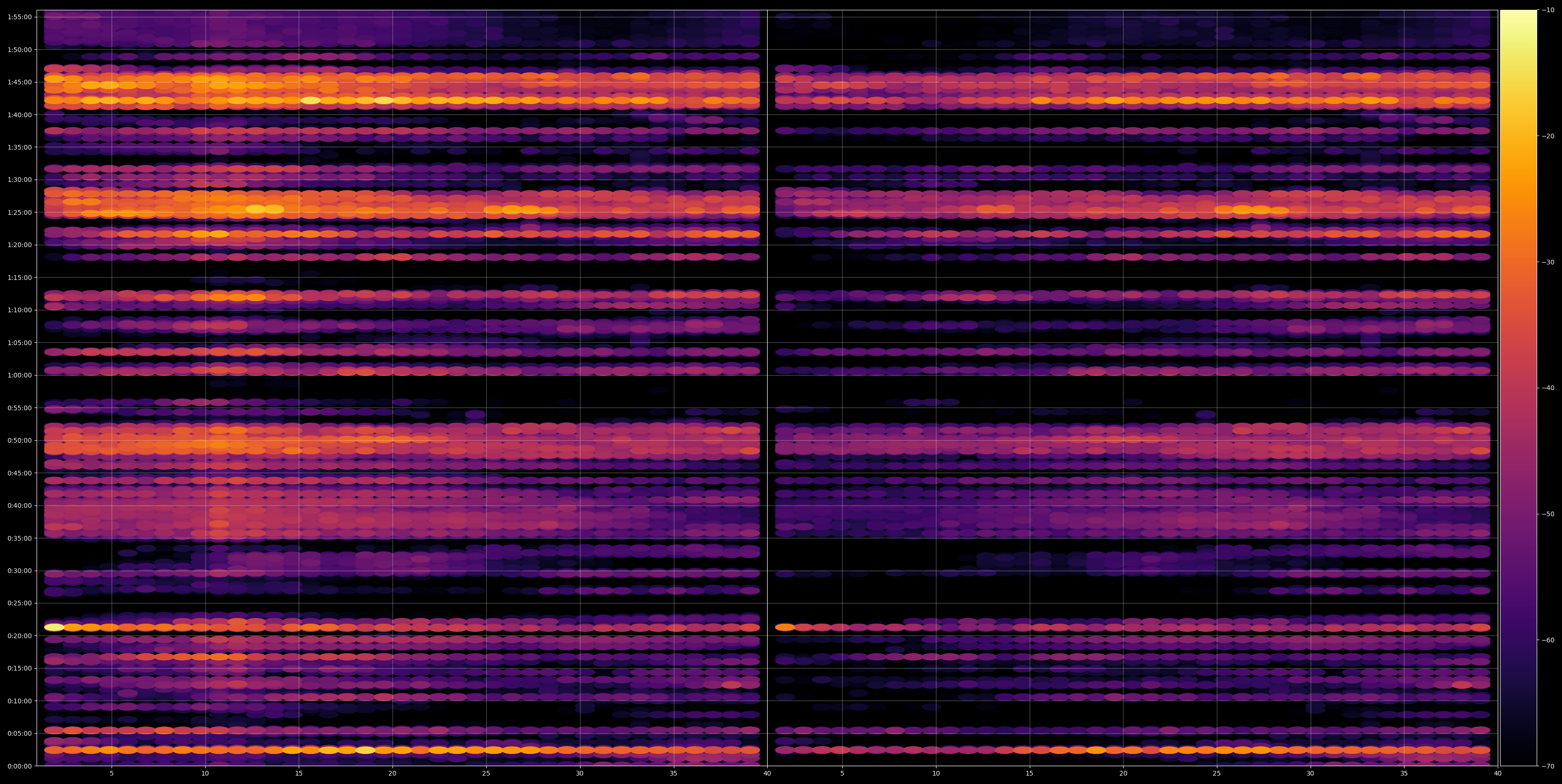Click x-axis label 30 of left plot
1562x784 pixels.
580,774
